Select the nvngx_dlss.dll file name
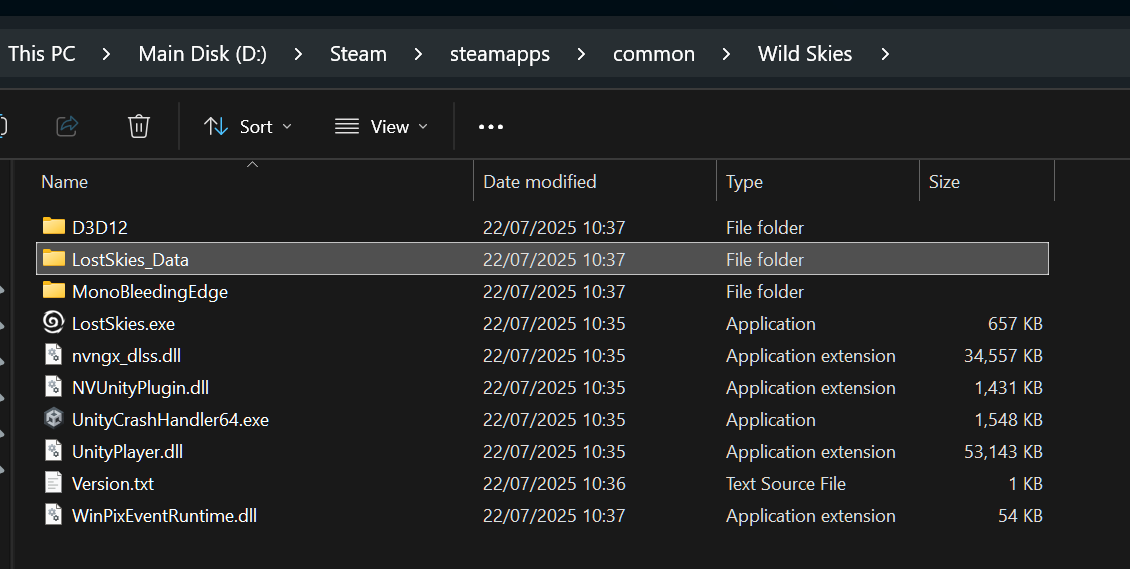The height and width of the screenshot is (569, 1130). pos(126,356)
